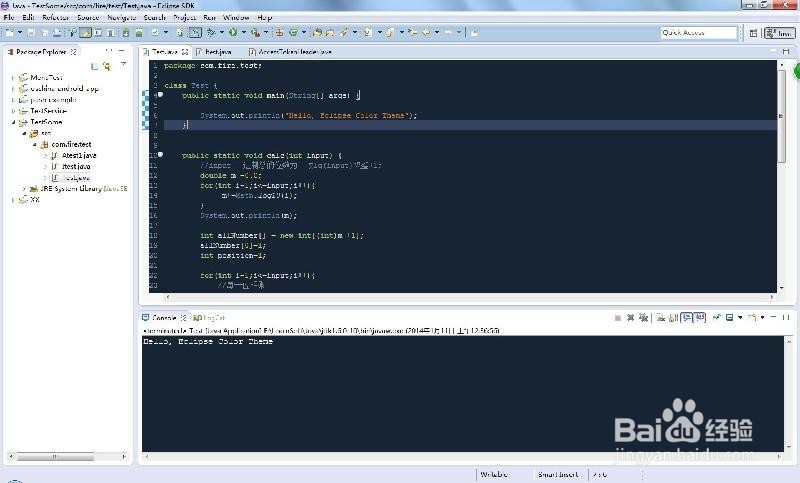This screenshot has width=800, height=483.
Task: Click the Back navigation arrow icon
Action: [x=425, y=33]
